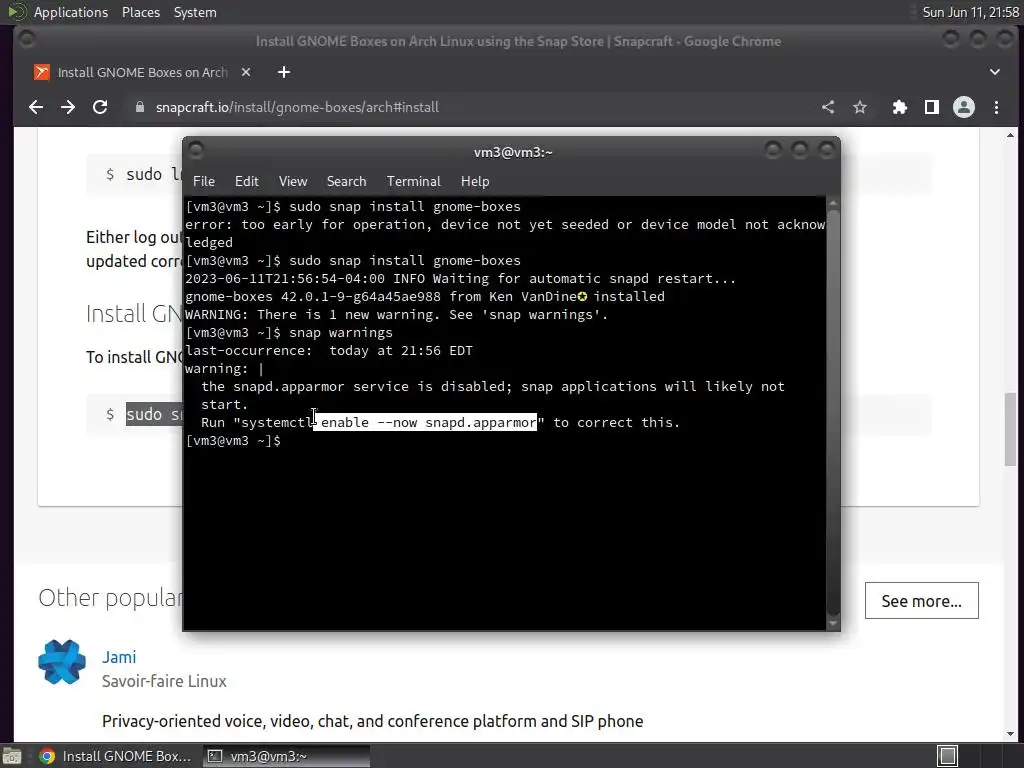Viewport: 1024px width, 768px height.
Task: Click the vm3@vm3:~ terminal title bar
Action: [x=513, y=152]
